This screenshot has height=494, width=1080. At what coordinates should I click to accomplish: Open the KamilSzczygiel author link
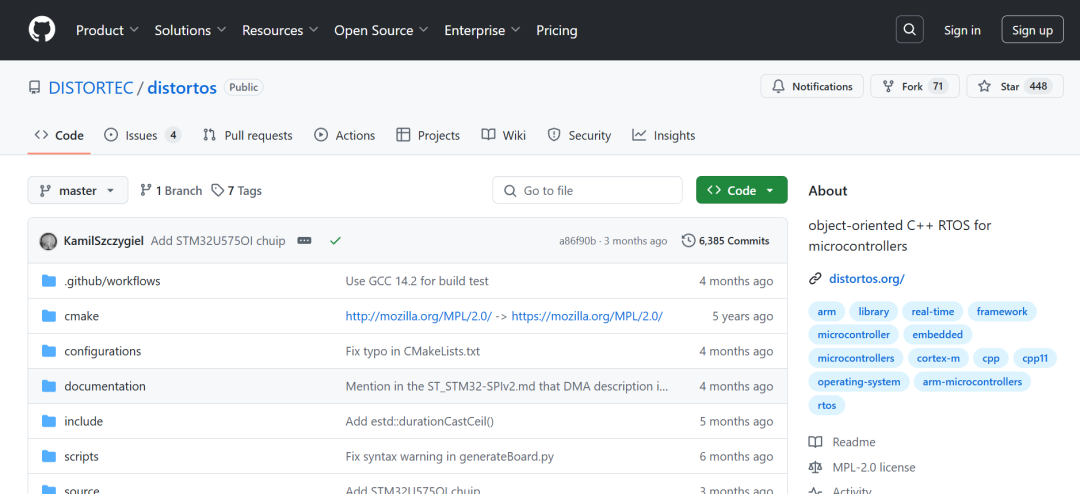[x=103, y=241]
